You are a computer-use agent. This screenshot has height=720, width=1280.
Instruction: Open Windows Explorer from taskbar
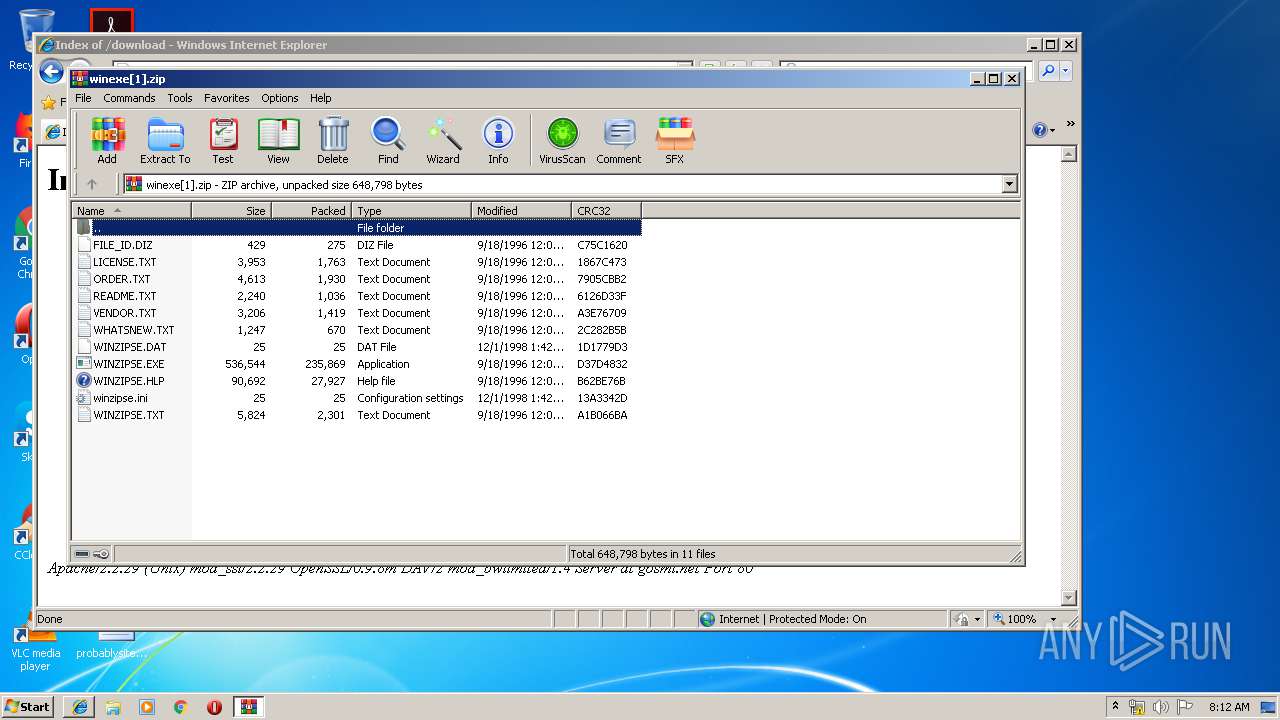pos(113,707)
